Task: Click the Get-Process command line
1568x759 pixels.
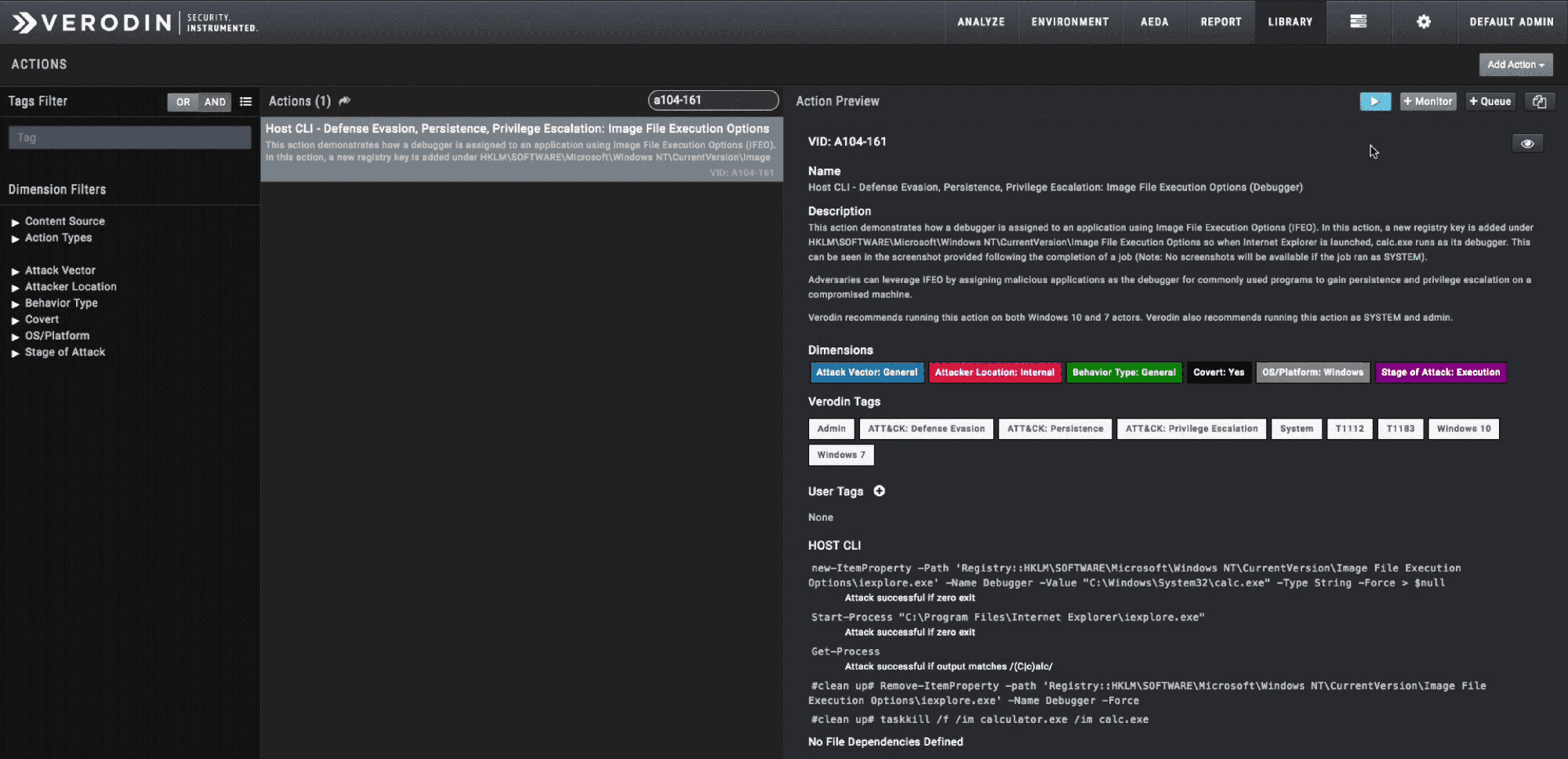Action: 845,652
